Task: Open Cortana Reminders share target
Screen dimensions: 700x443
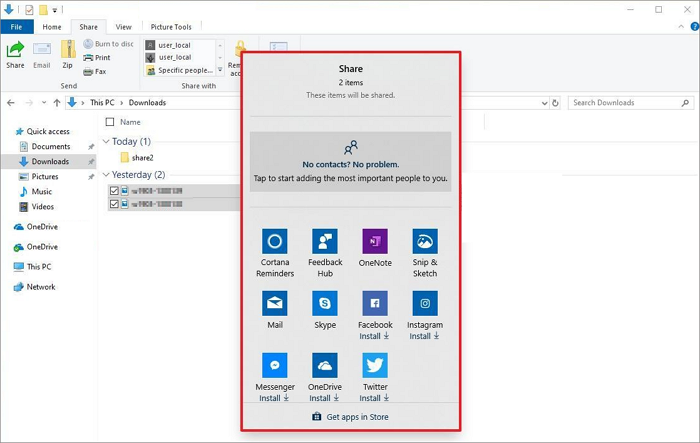Action: (x=275, y=241)
